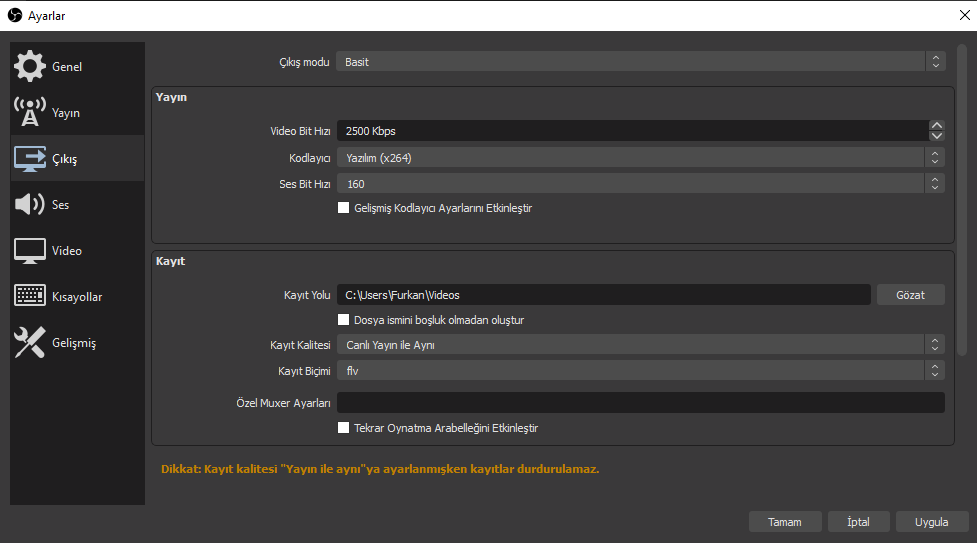This screenshot has width=977, height=543.
Task: Click the Ses speaker icon
Action: point(29,204)
